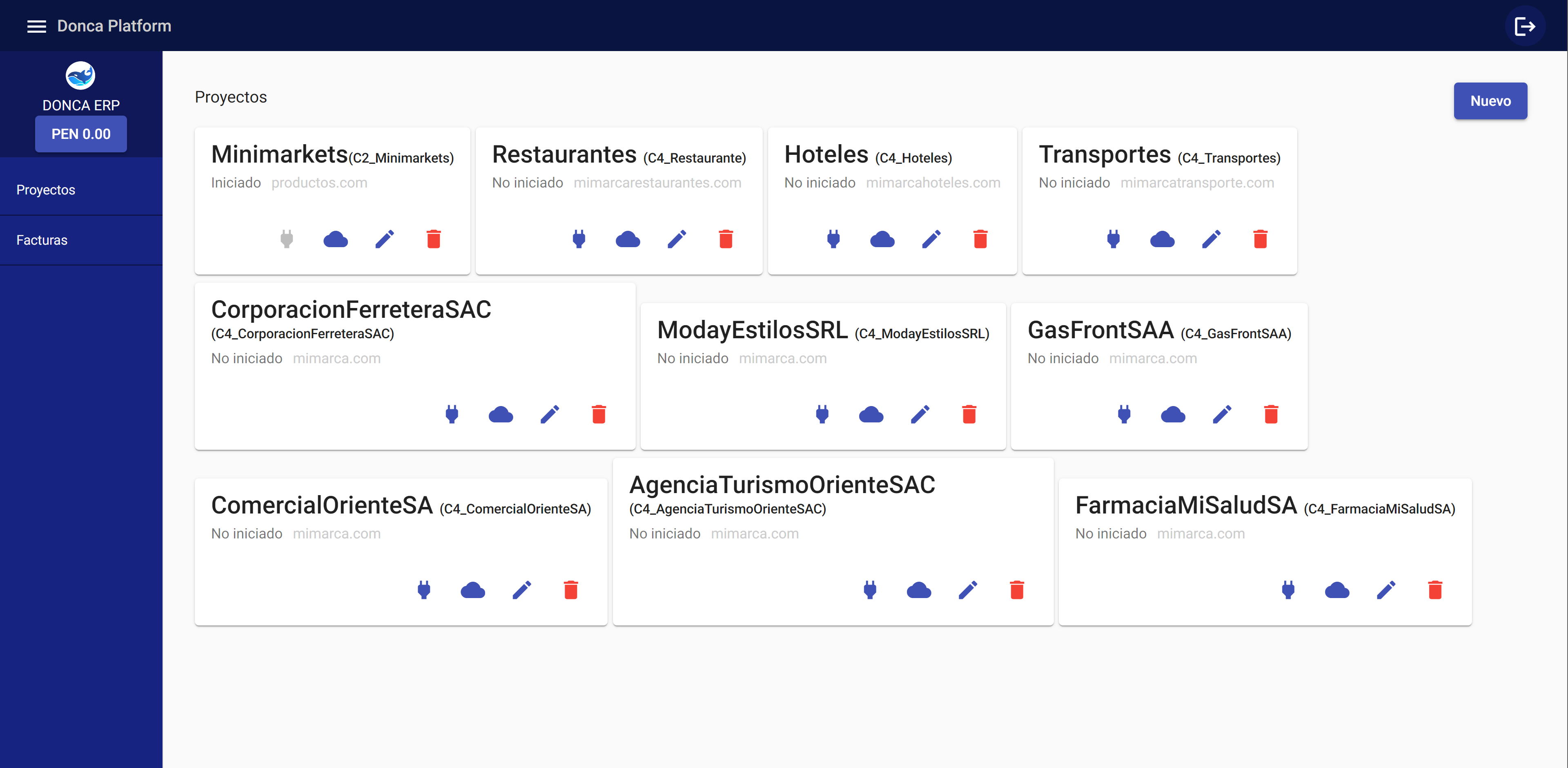Edit the Hoteles project with pencil icon
This screenshot has width=1568, height=768.
pyautogui.click(x=931, y=239)
